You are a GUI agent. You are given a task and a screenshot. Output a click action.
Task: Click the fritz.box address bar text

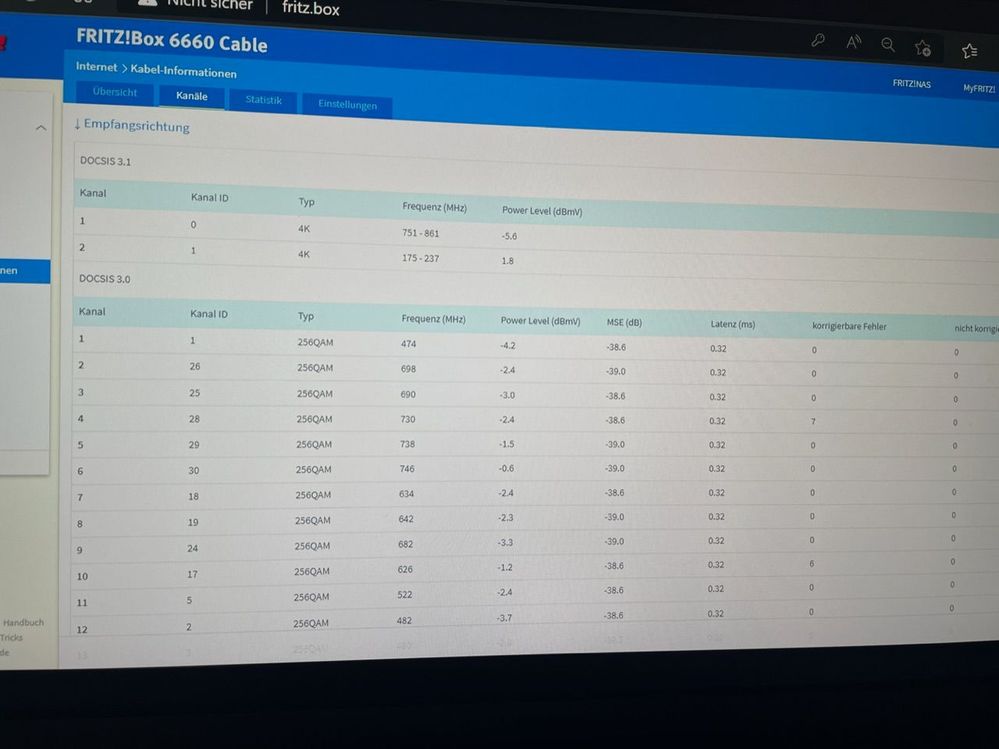click(x=311, y=8)
